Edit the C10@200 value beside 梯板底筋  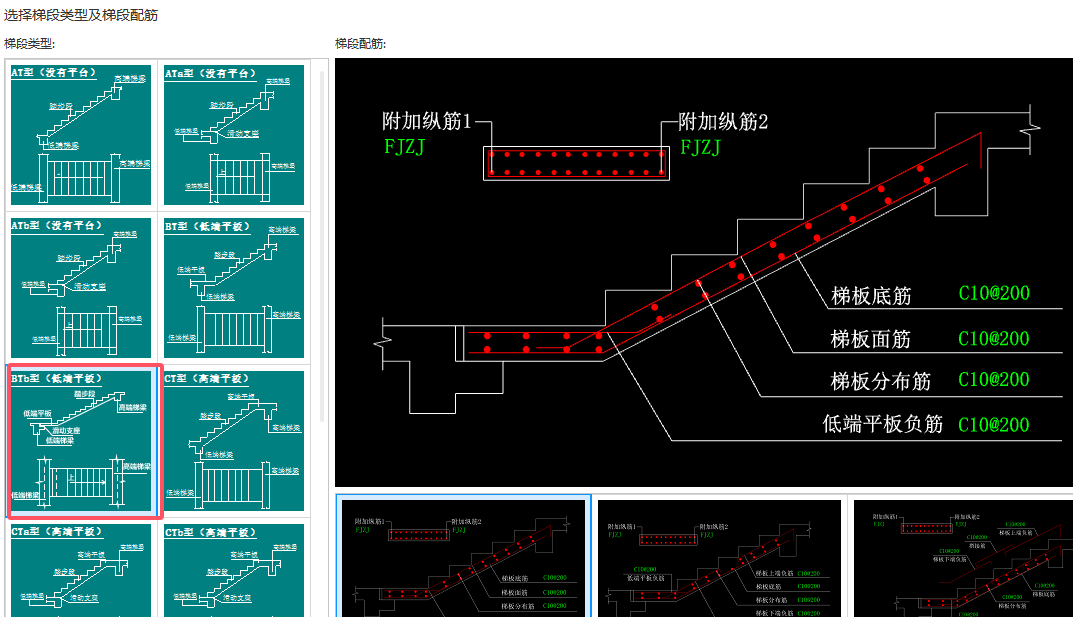pyautogui.click(x=994, y=293)
